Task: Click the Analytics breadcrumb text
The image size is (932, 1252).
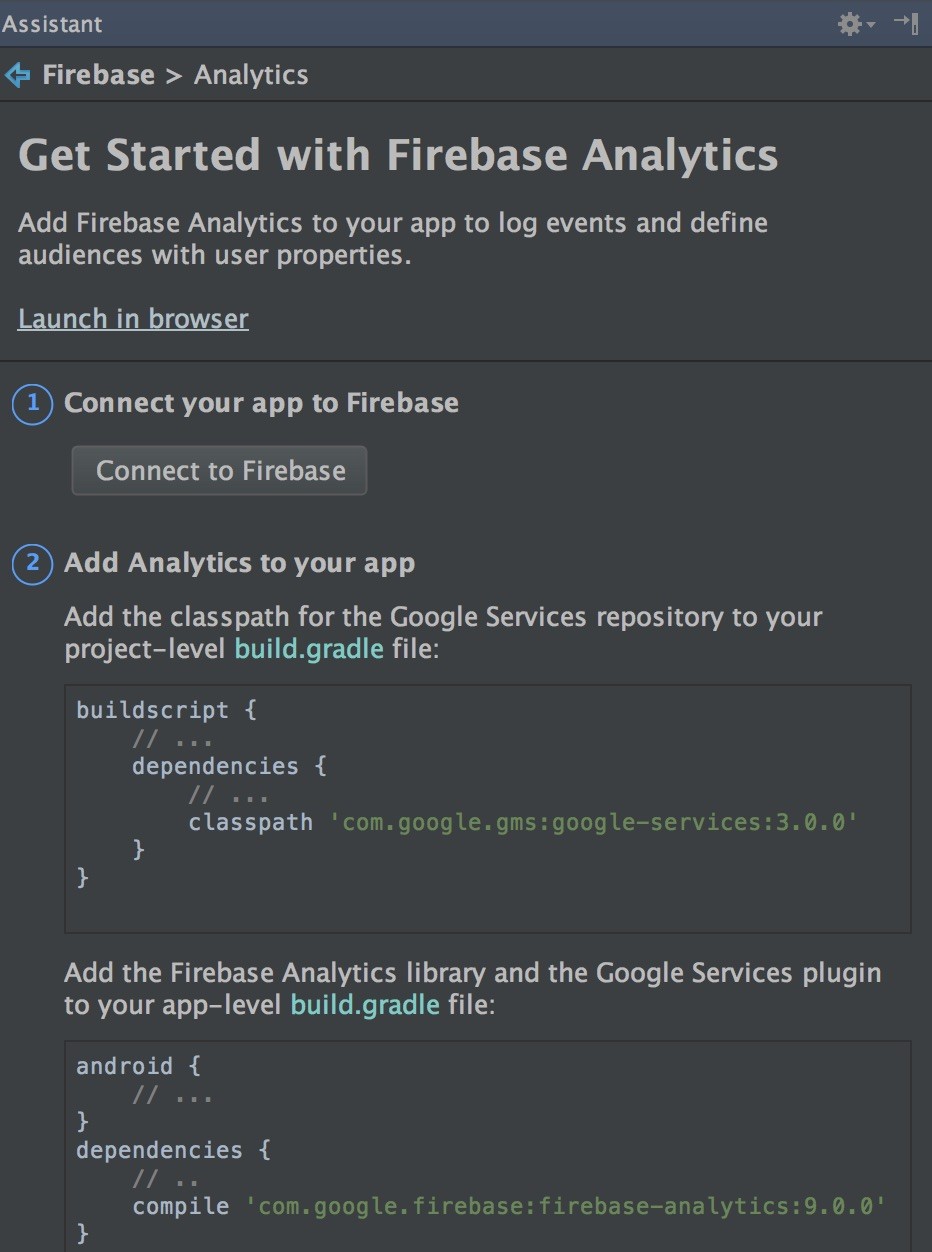Action: [251, 75]
